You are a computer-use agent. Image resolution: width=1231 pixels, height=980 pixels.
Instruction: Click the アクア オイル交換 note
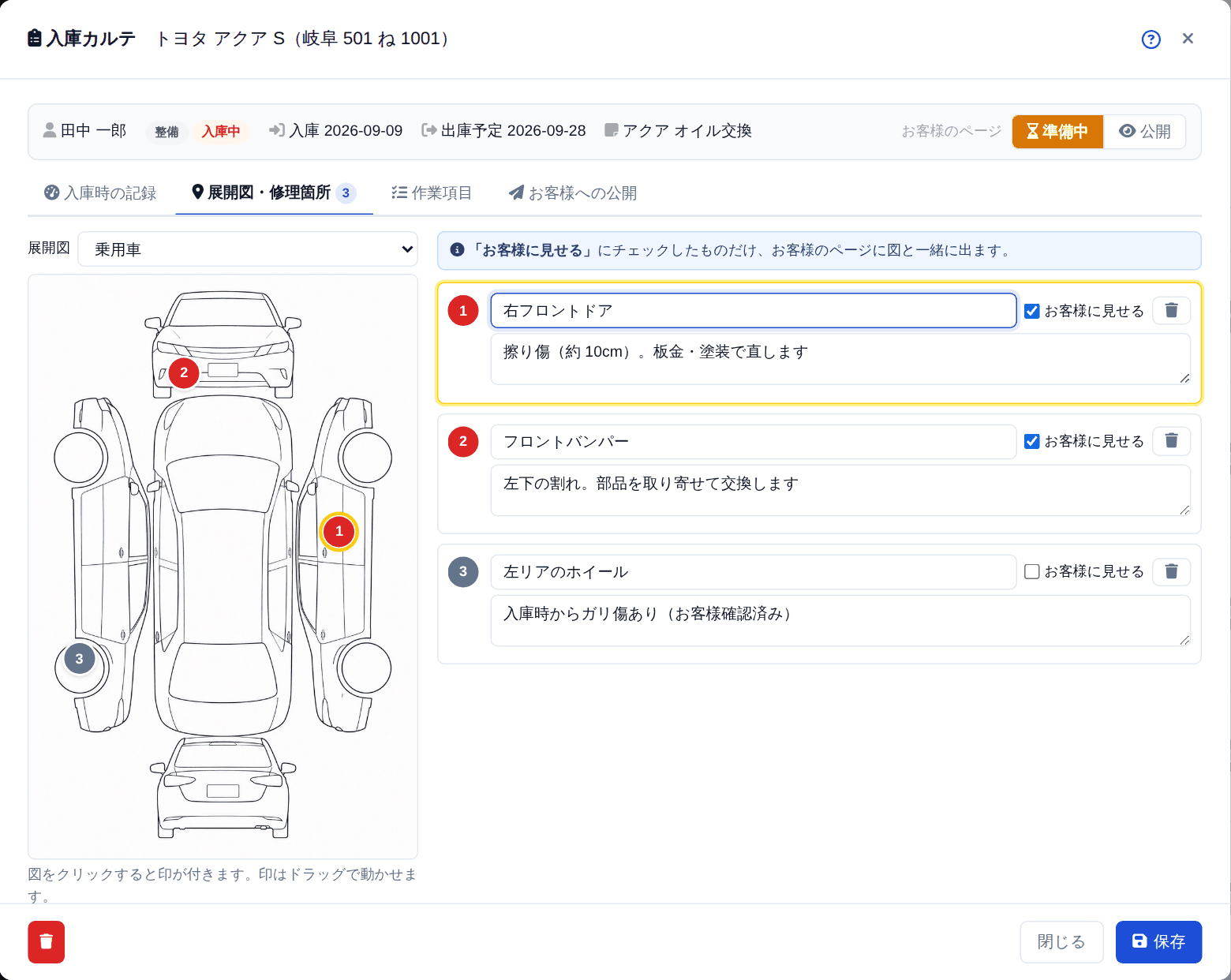pyautogui.click(x=687, y=131)
